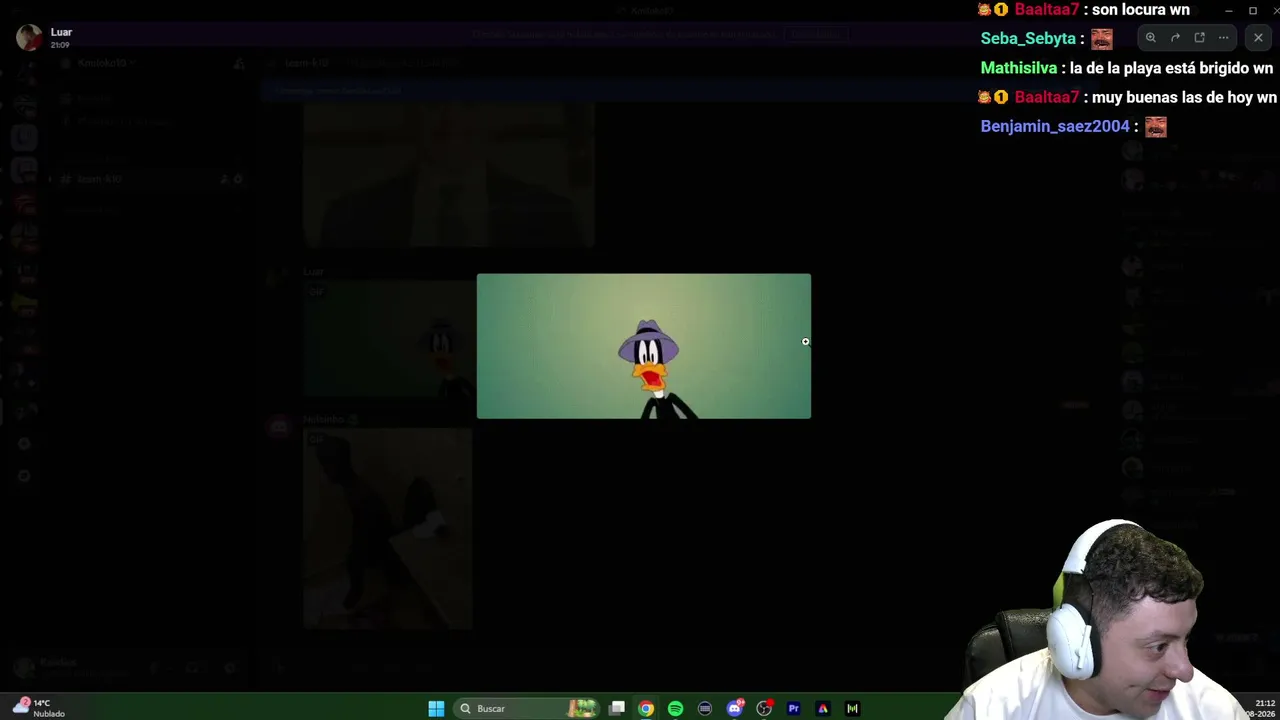Forward the image with the arrow icon

[x=1175, y=38]
